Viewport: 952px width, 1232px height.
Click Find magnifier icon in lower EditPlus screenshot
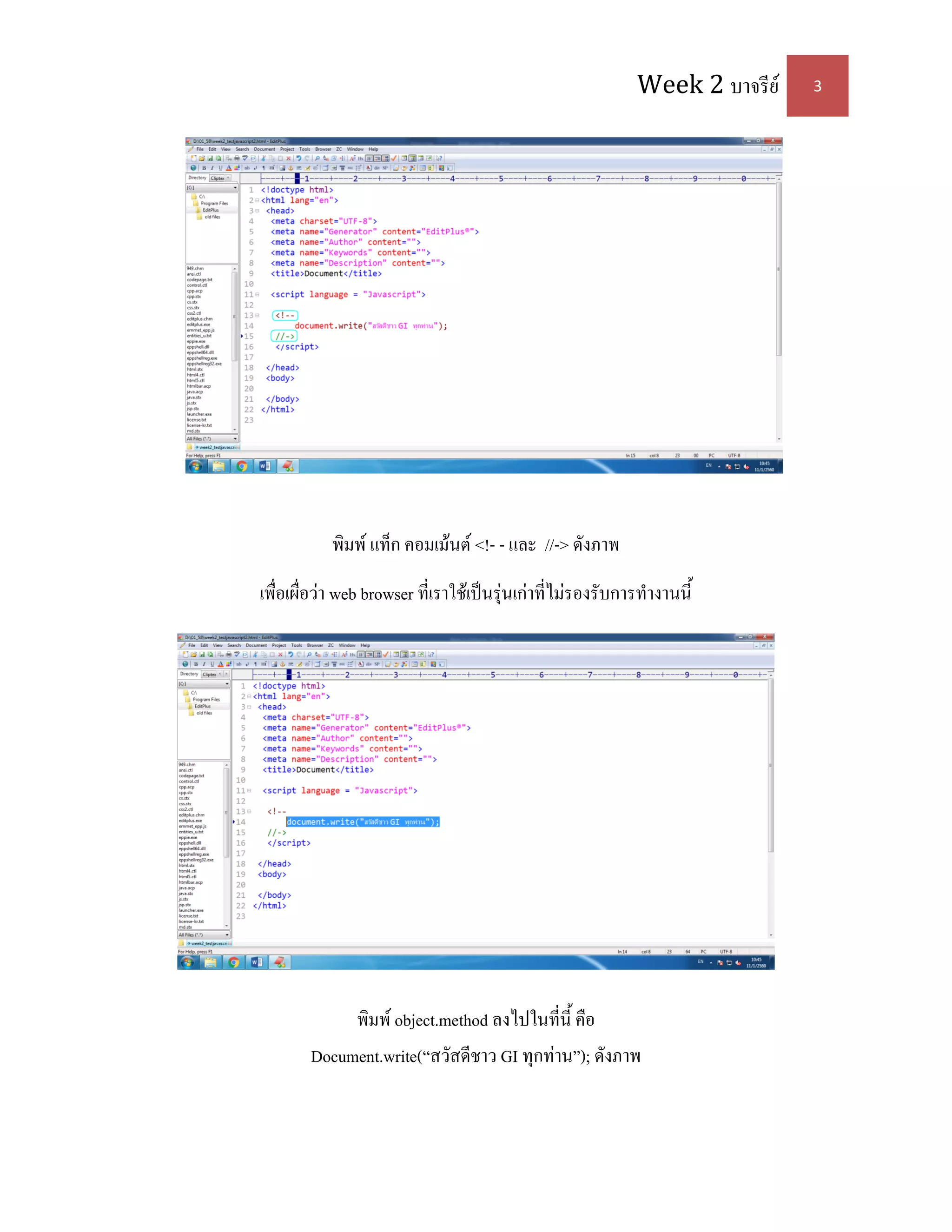(310, 655)
